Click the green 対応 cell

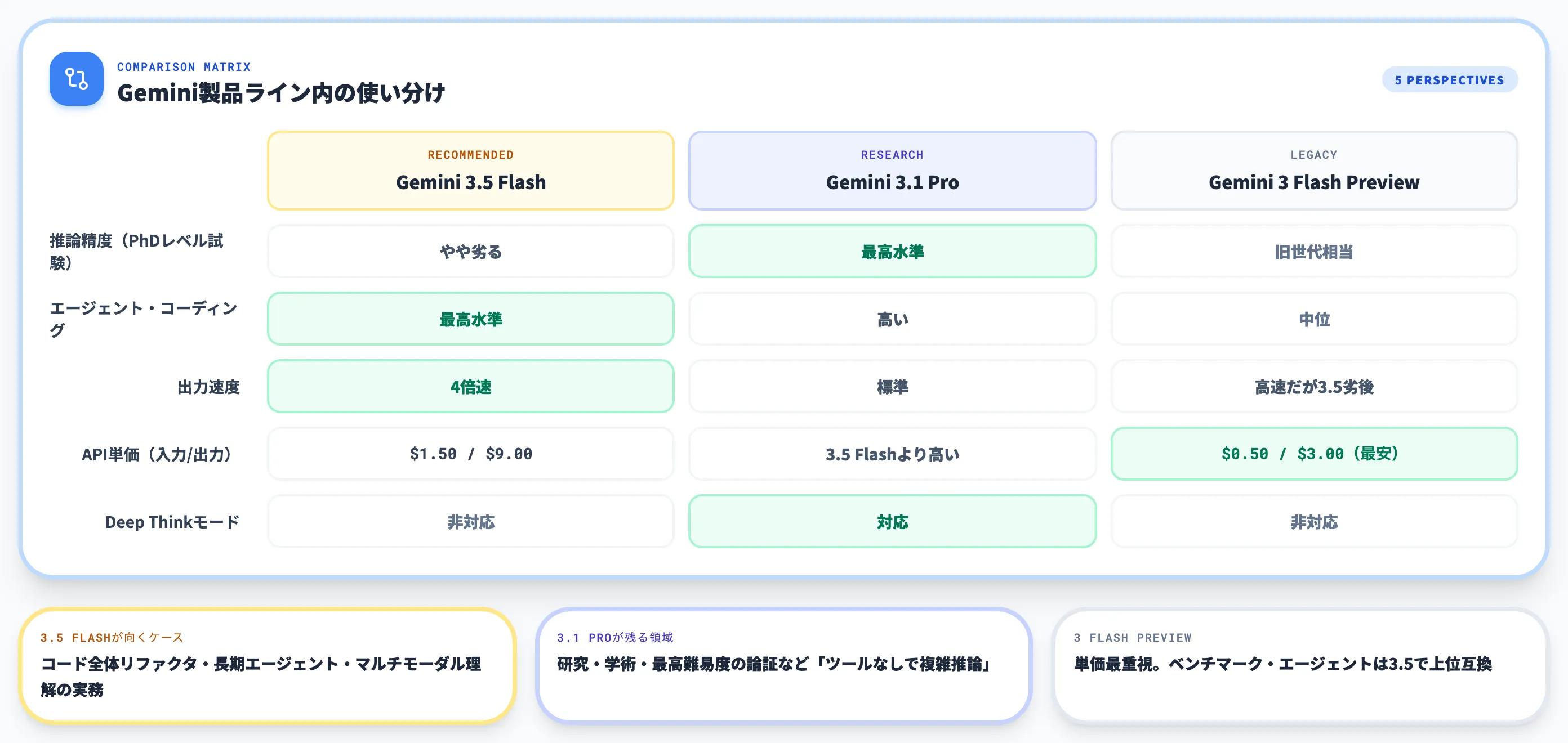892,521
